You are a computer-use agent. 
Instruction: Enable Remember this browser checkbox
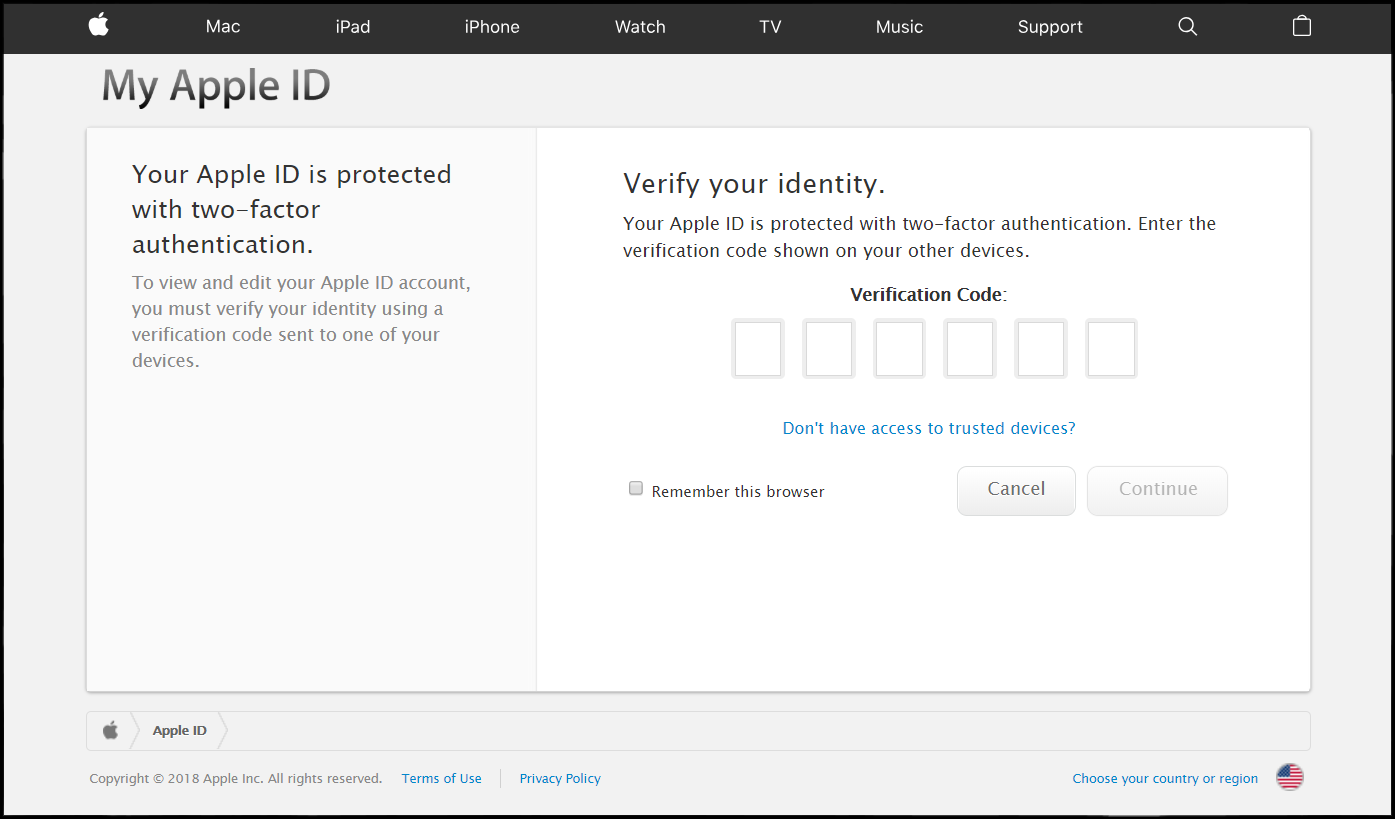636,489
